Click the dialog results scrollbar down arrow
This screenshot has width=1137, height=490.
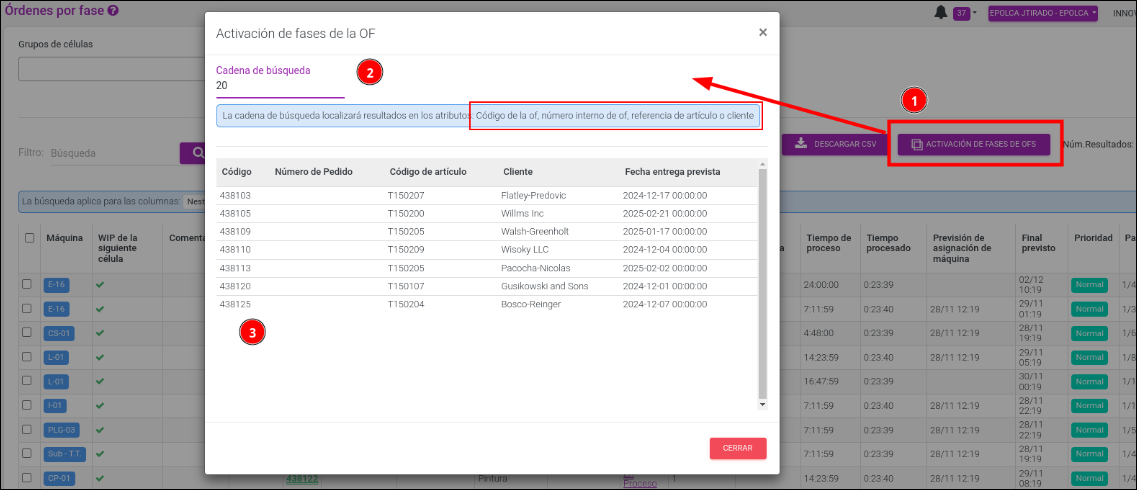pos(762,404)
